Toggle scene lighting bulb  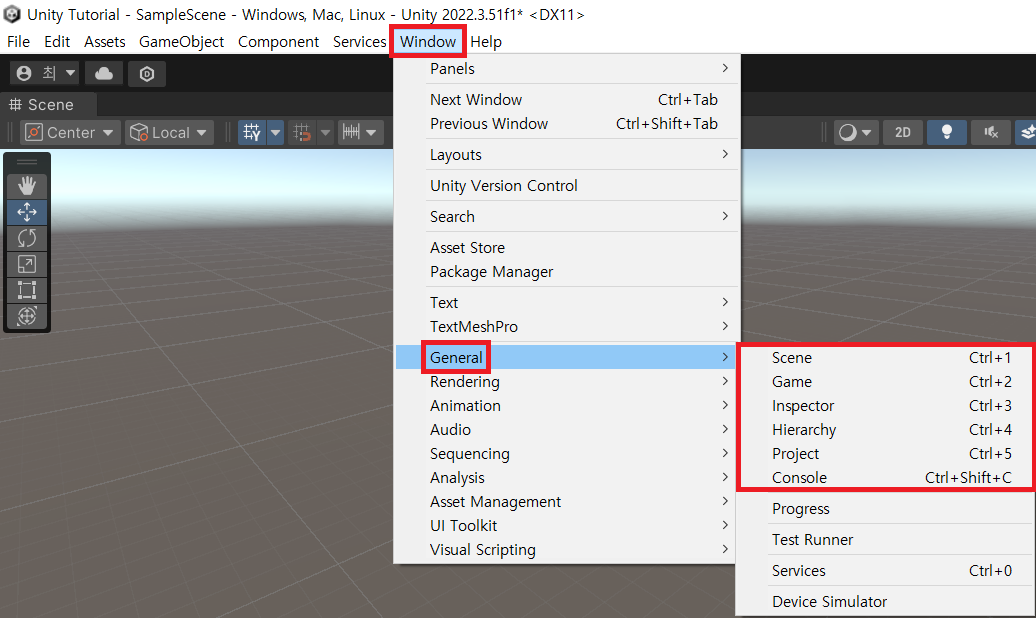pos(947,133)
